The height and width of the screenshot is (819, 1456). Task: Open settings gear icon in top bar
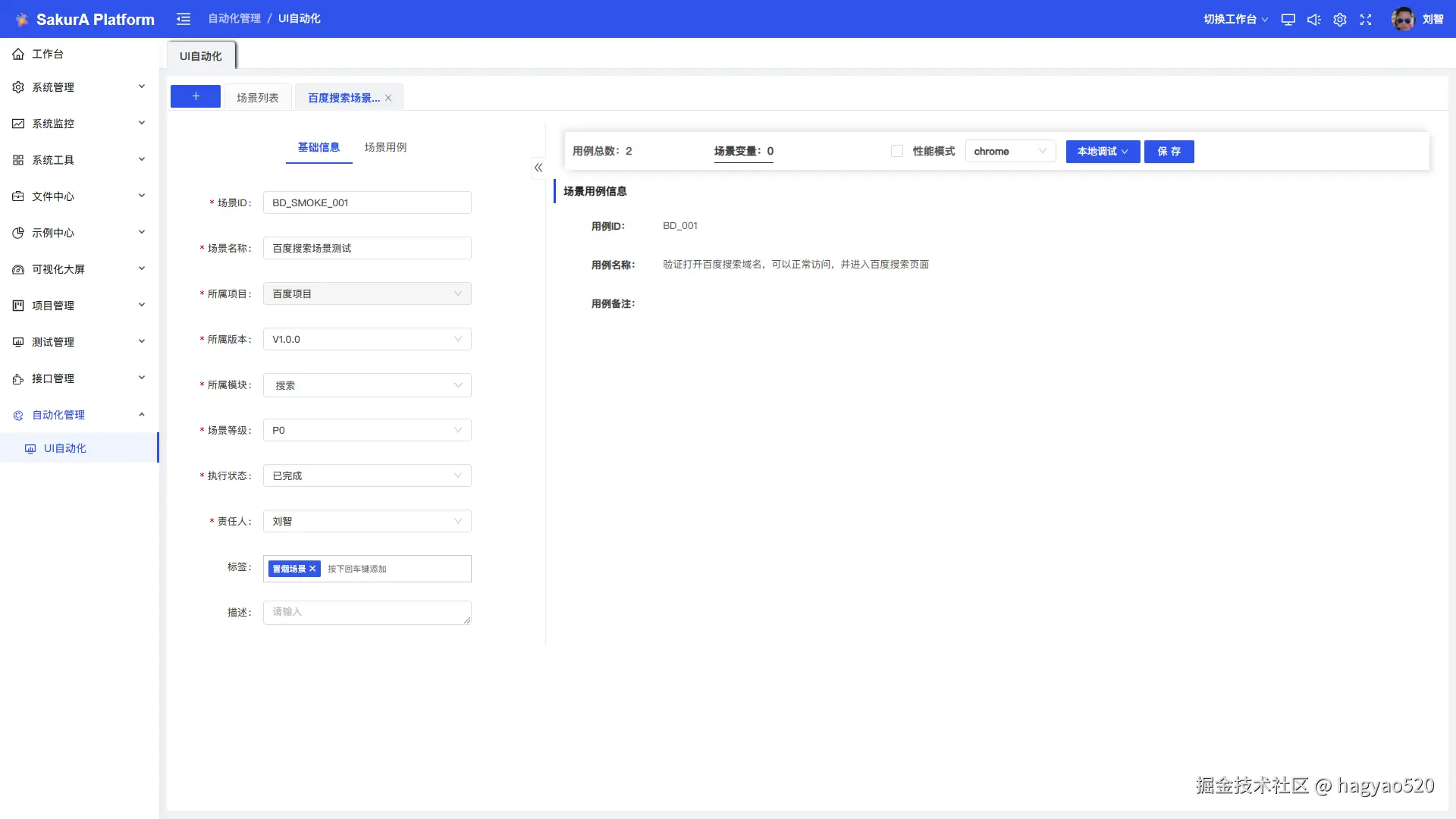(1340, 20)
